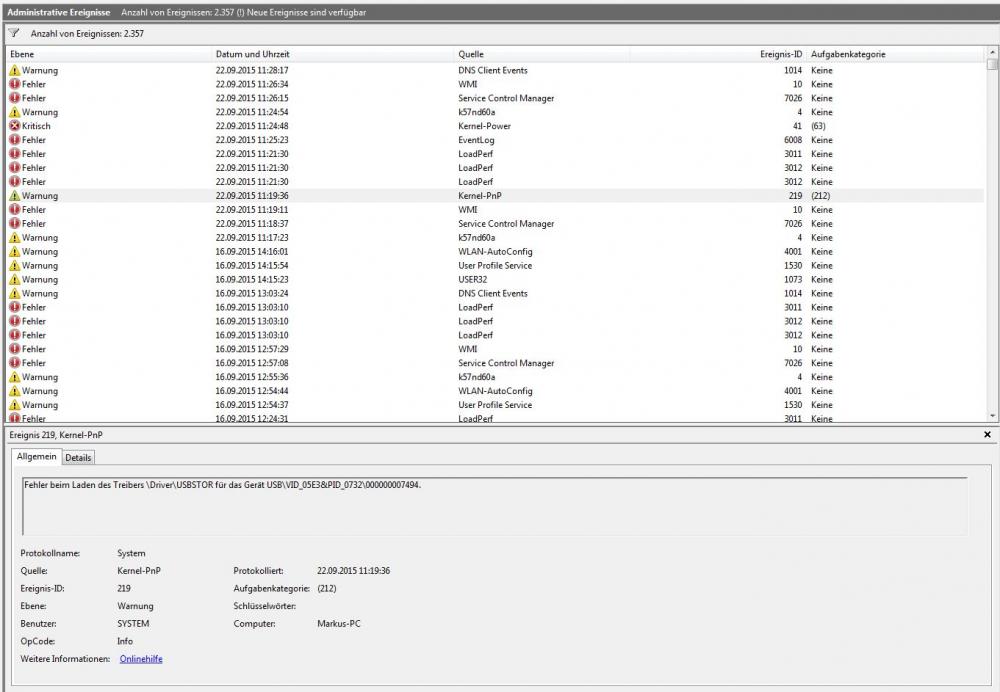Image resolution: width=1000 pixels, height=692 pixels.
Task: Click error icon of WMI event at 11:26:34
Action: point(14,85)
